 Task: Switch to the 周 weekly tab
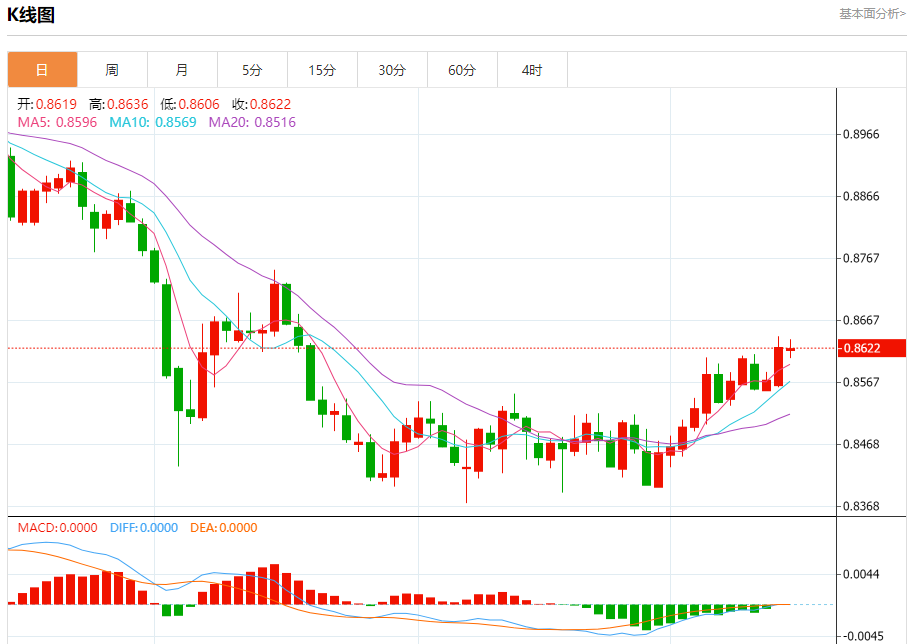(112, 70)
